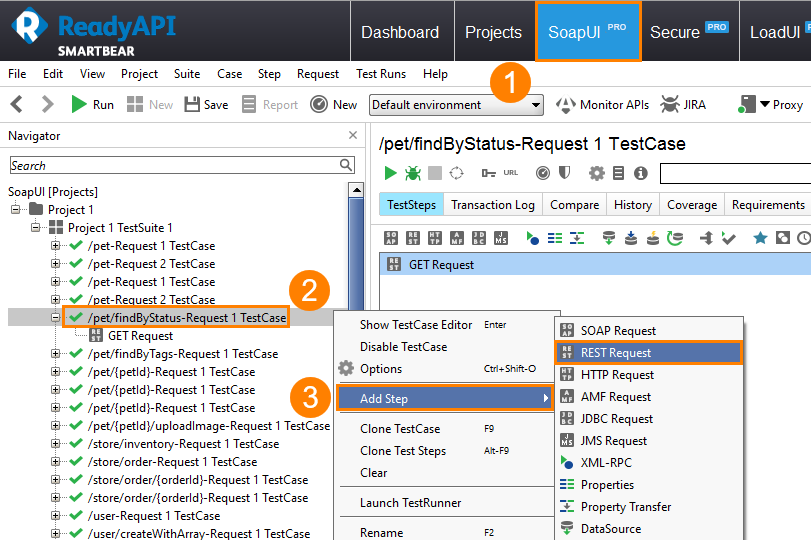
Task: Open the History tab
Action: click(633, 205)
